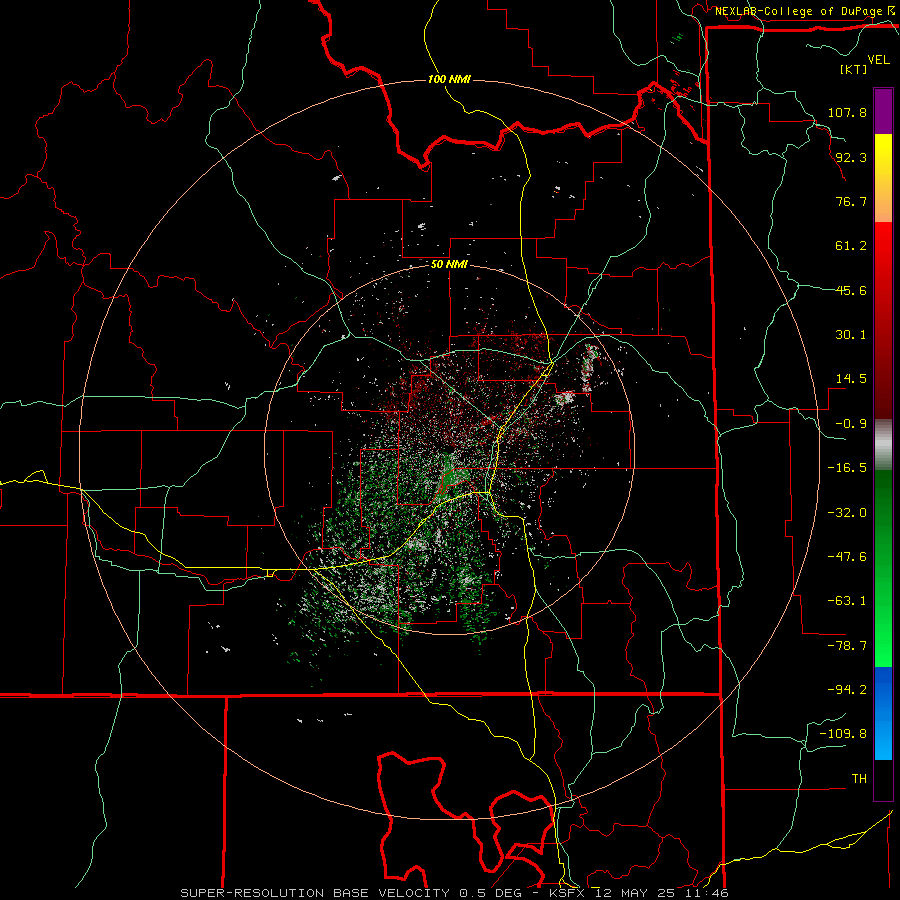This screenshot has height=900, width=900.
Task: Click the -47.6 velocity scale value
Action: click(847, 557)
